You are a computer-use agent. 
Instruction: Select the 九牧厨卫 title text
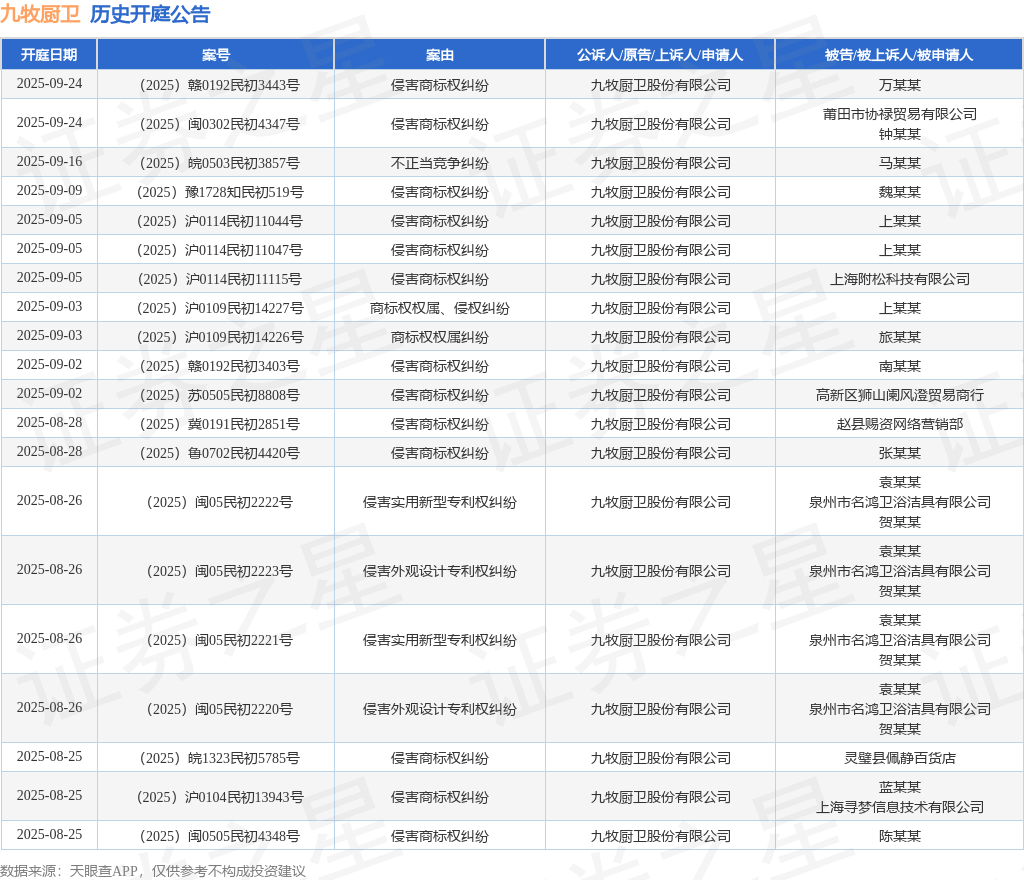(x=40, y=14)
